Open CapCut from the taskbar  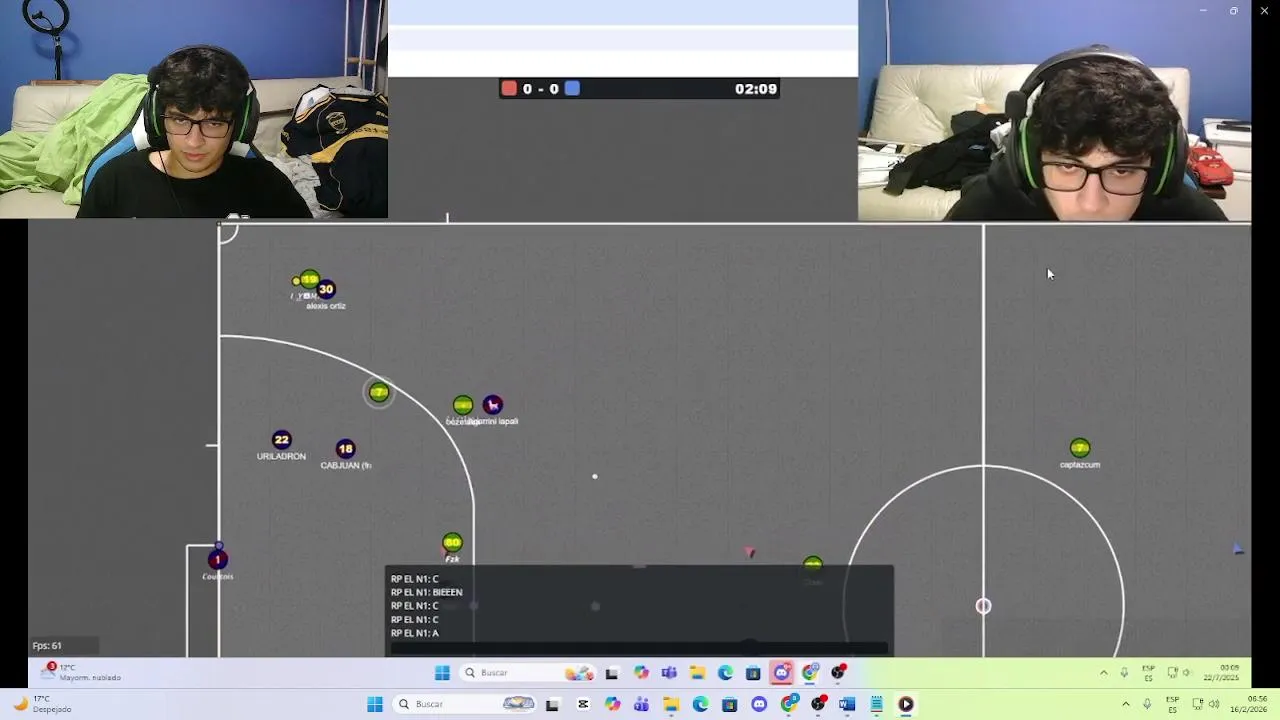(x=583, y=704)
